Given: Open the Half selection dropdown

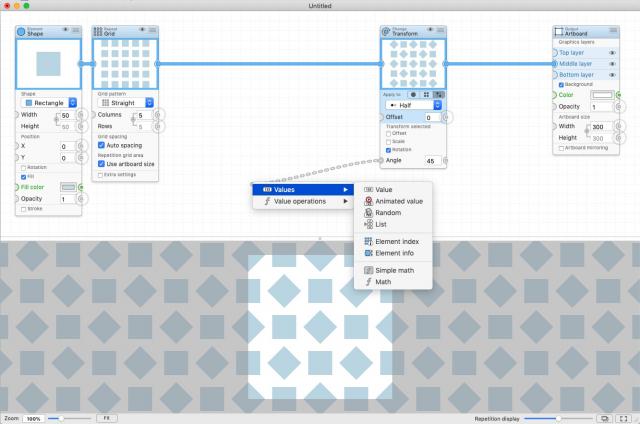Looking at the screenshot, I should [x=413, y=105].
